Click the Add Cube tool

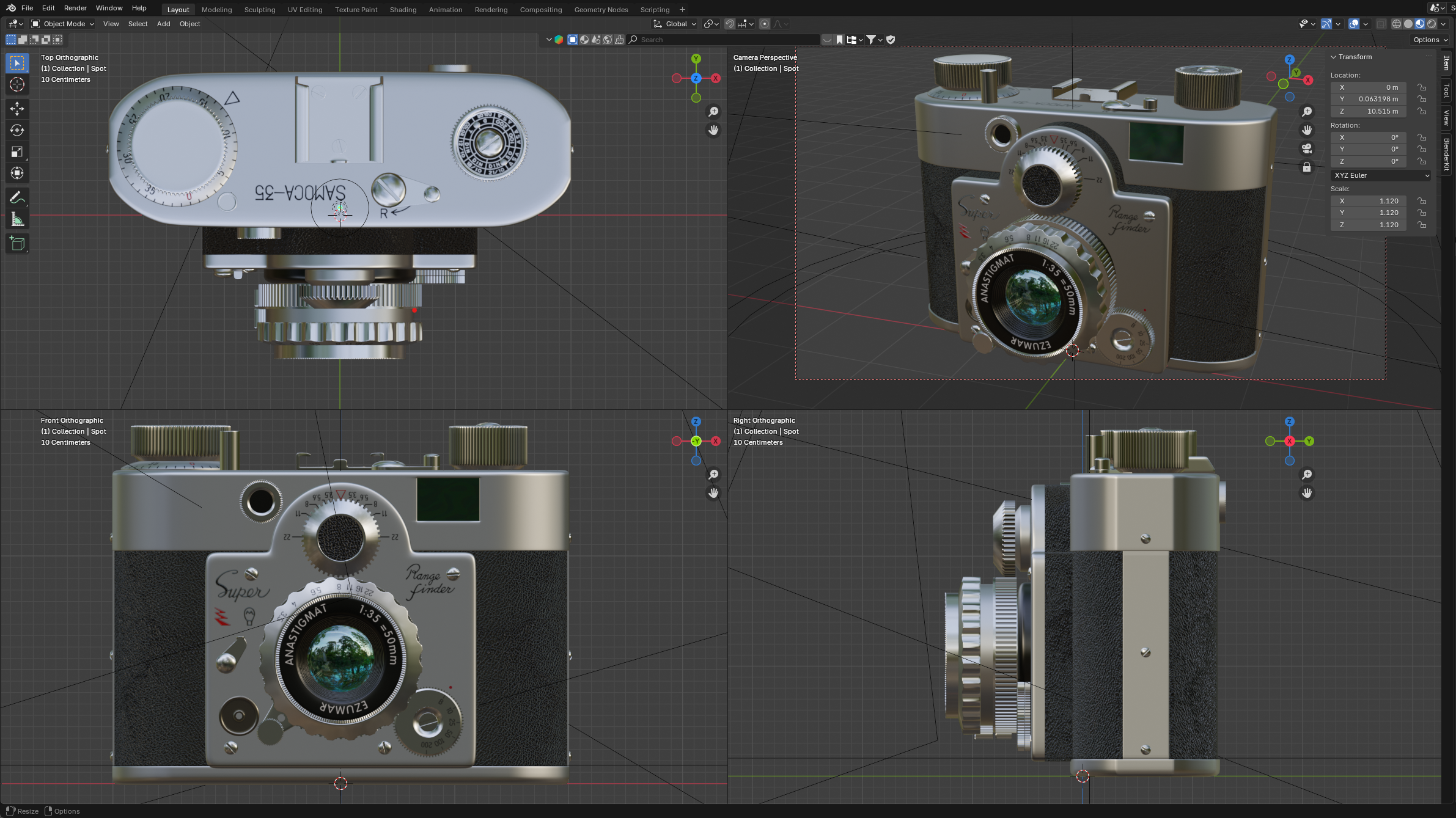point(17,243)
